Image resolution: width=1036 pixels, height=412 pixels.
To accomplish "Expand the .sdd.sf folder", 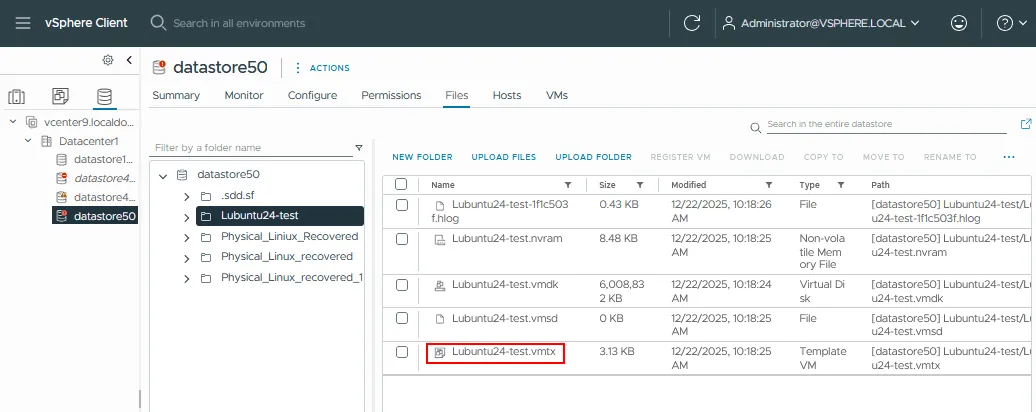I will coord(187,196).
